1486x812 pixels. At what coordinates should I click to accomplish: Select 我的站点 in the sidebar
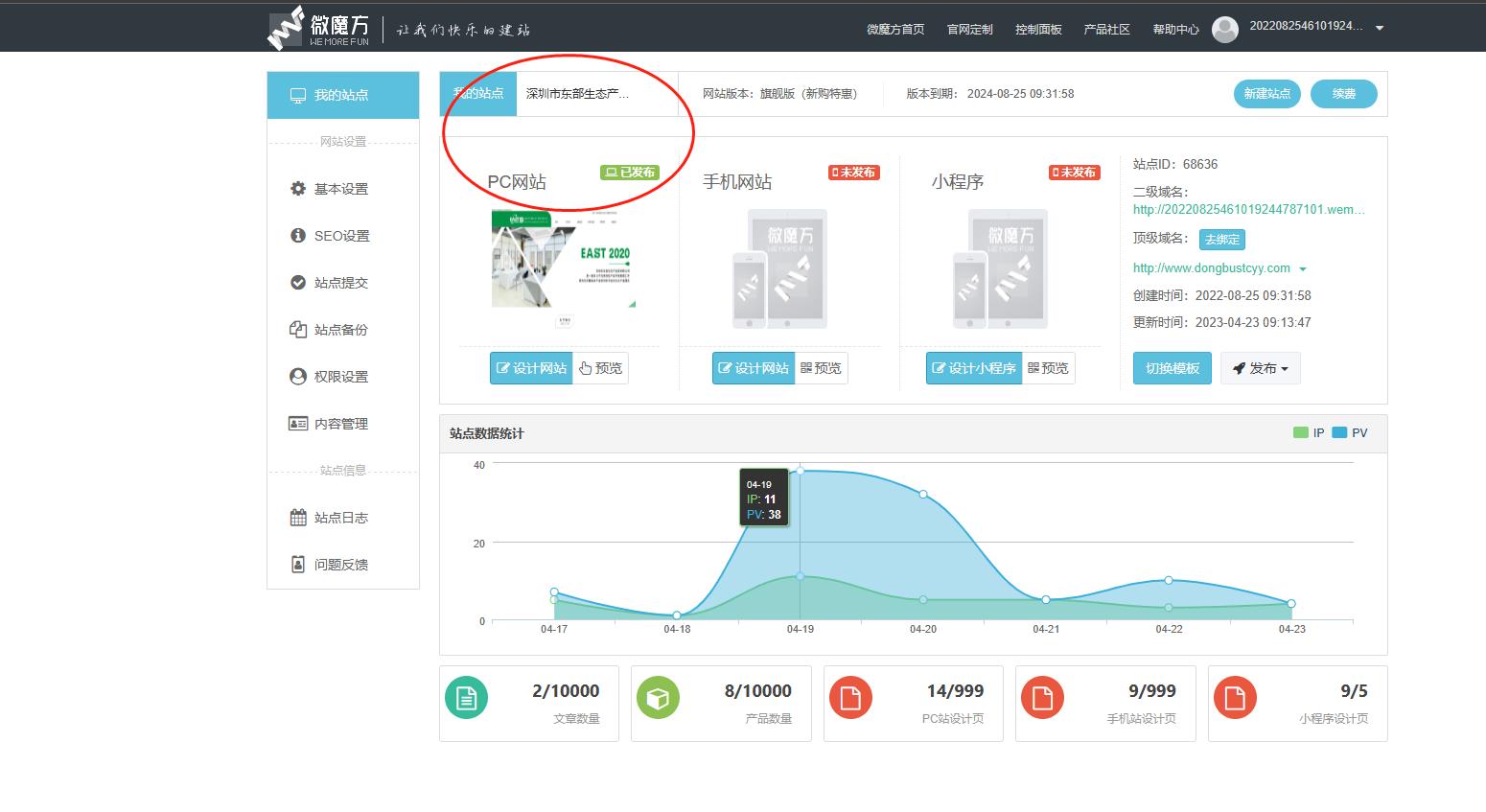click(x=343, y=95)
